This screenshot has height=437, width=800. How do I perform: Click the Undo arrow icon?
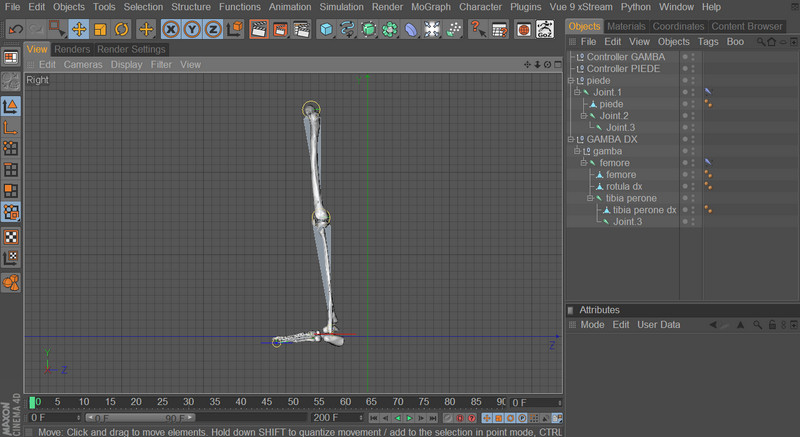14,29
